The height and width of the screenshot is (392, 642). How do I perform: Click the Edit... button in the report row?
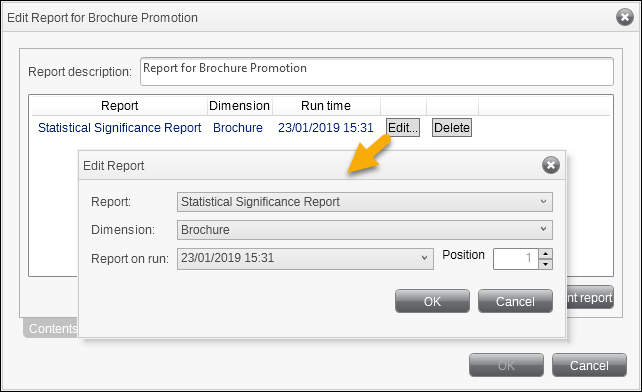[403, 128]
